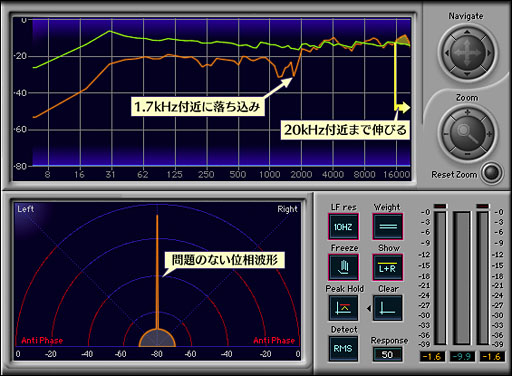Click the Response value field showing 50
512x376 pixels.
(x=387, y=354)
